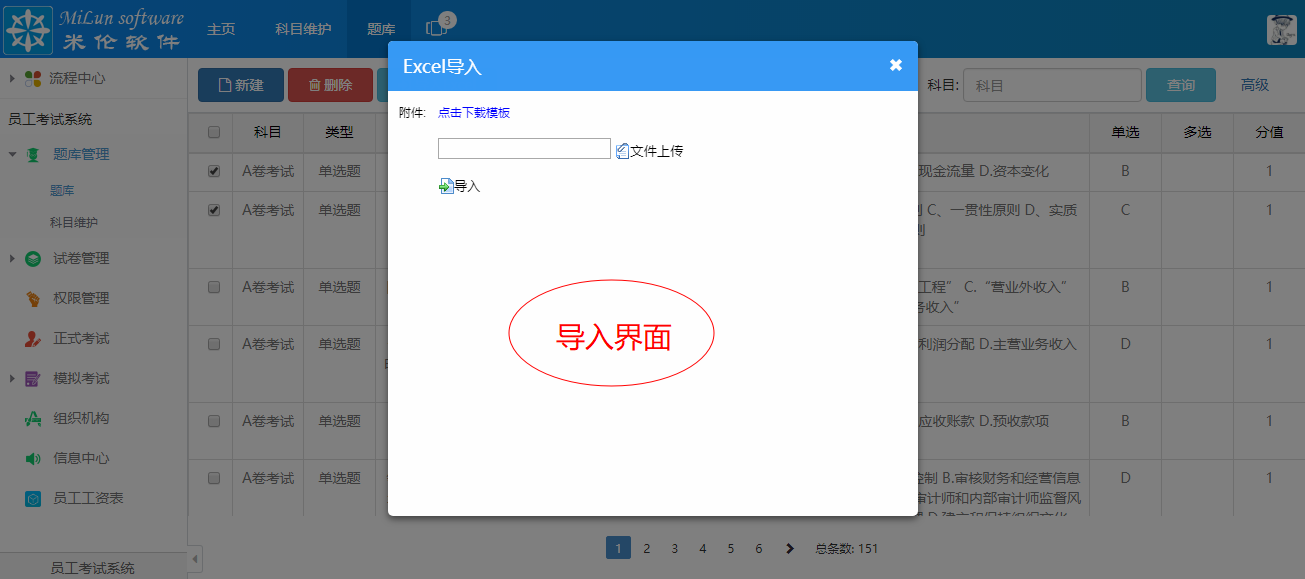
Task: Click inside the file path input field
Action: point(523,148)
